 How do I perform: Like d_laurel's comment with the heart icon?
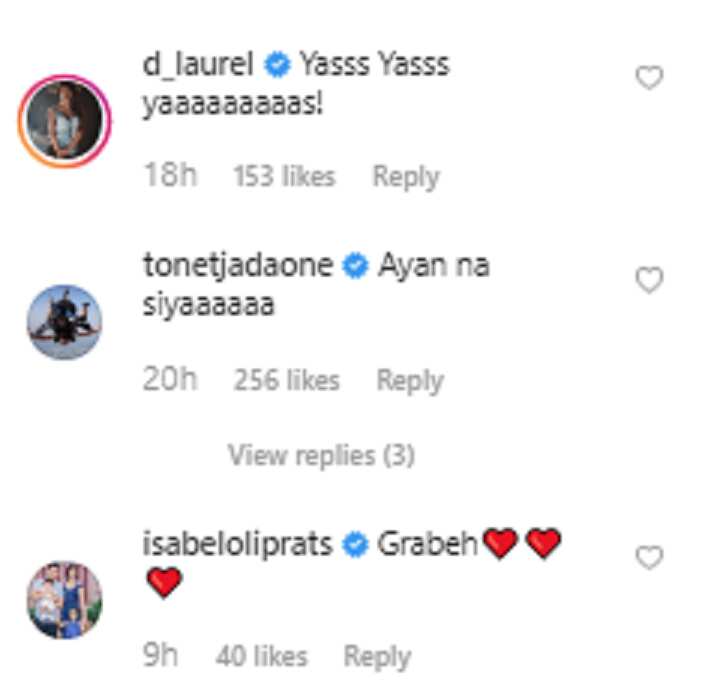649,77
